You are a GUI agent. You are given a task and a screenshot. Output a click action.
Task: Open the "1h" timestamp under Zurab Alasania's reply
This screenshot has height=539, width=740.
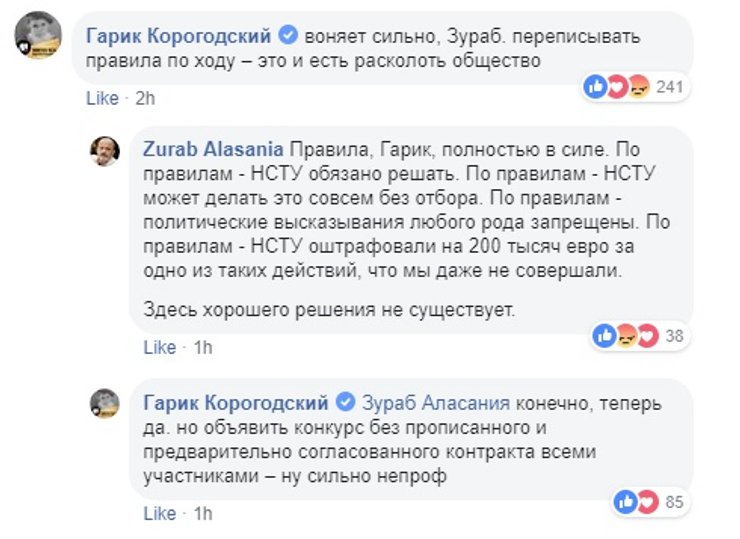pyautogui.click(x=201, y=347)
